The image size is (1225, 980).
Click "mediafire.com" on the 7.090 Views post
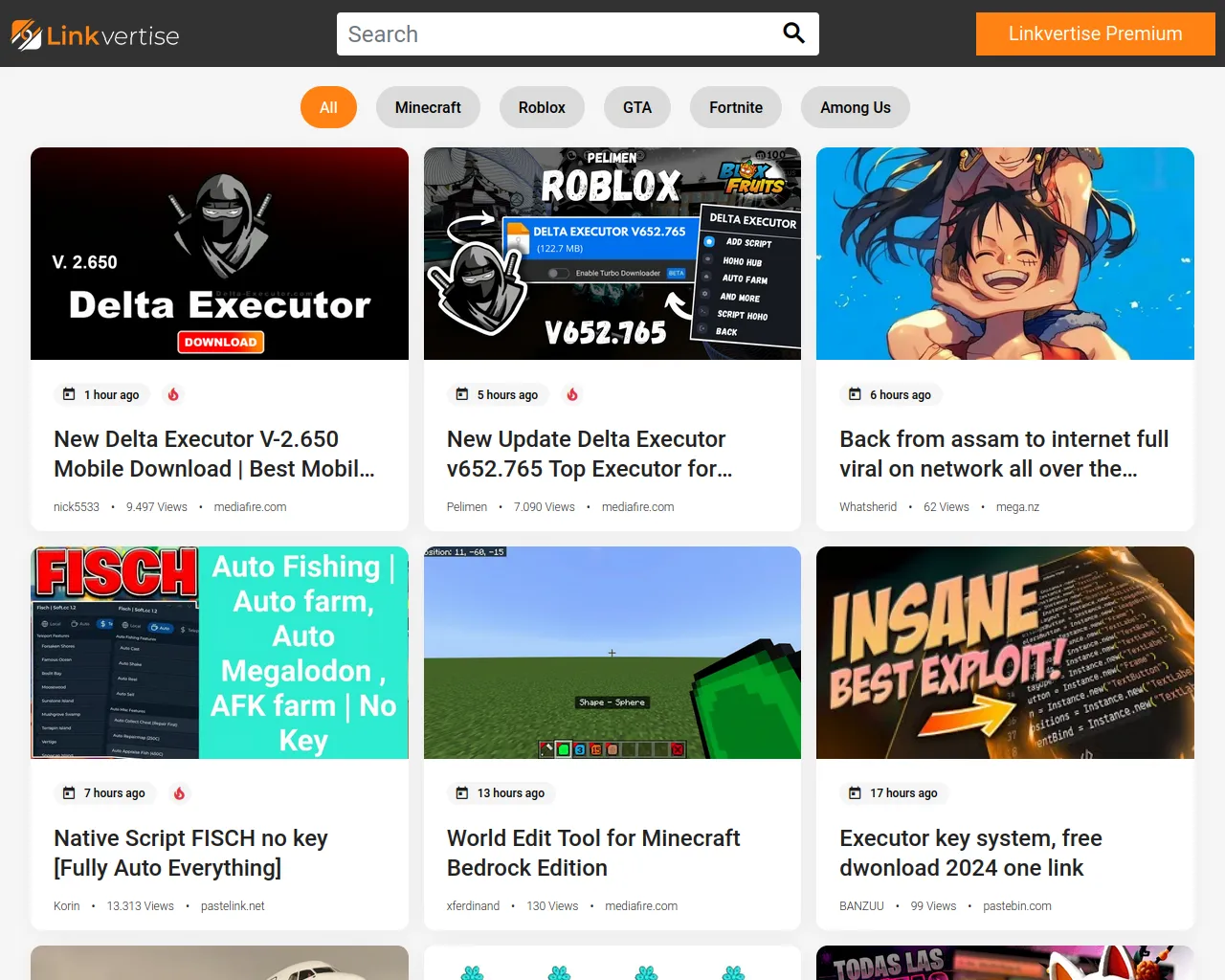click(x=637, y=507)
